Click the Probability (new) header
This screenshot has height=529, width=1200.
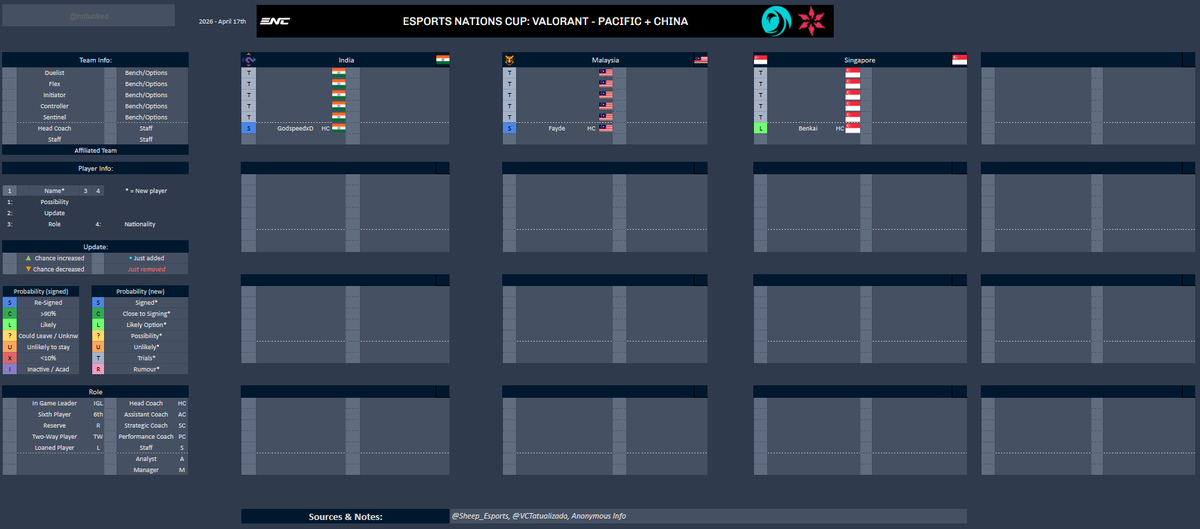(140, 291)
